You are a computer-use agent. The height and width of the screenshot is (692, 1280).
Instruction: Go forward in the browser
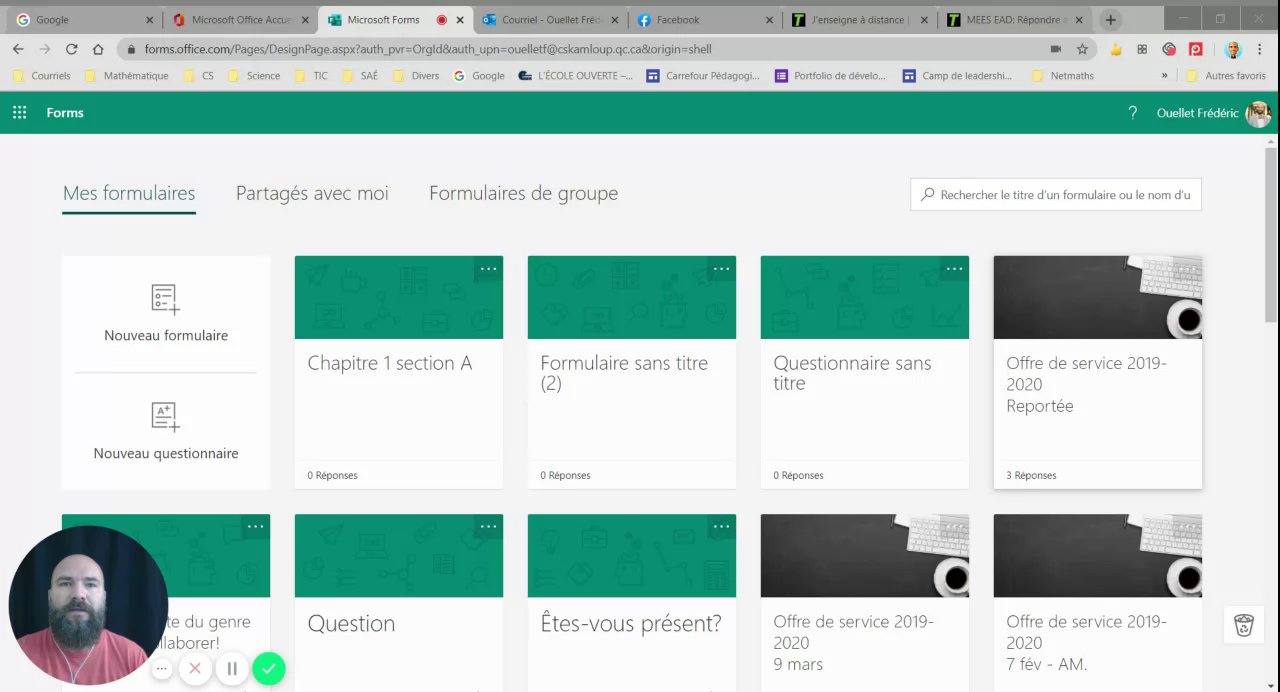[x=45, y=49]
